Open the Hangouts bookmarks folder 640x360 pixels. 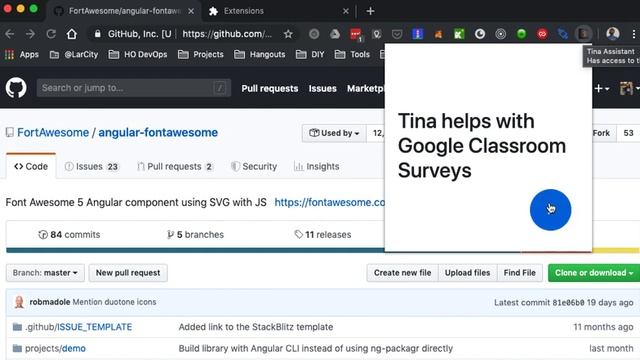pyautogui.click(x=260, y=54)
